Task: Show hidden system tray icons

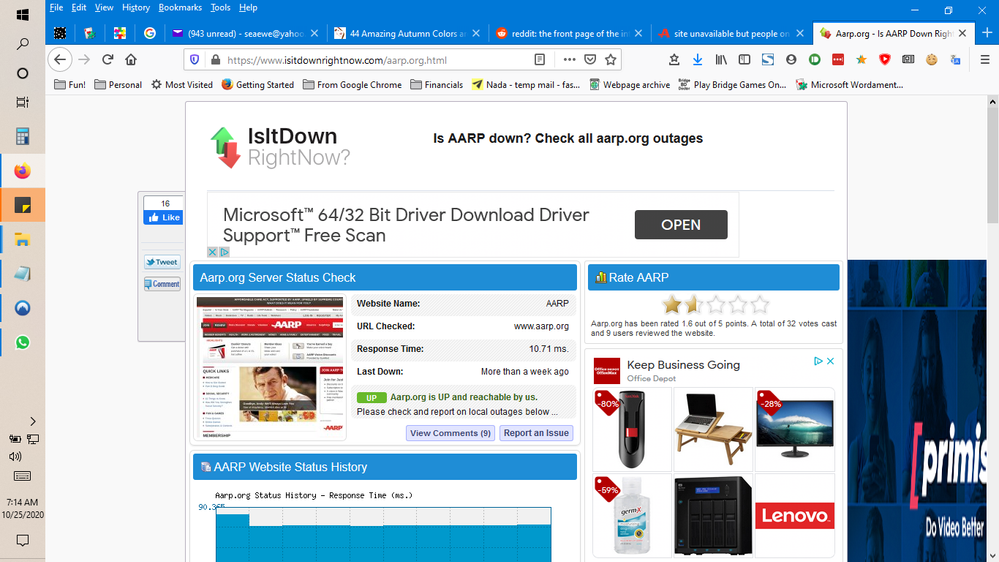Action: [x=32, y=421]
